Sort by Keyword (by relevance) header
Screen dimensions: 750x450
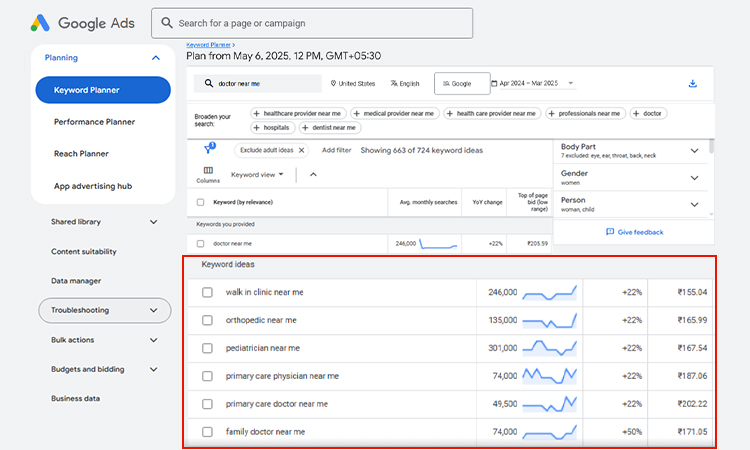[x=243, y=202]
